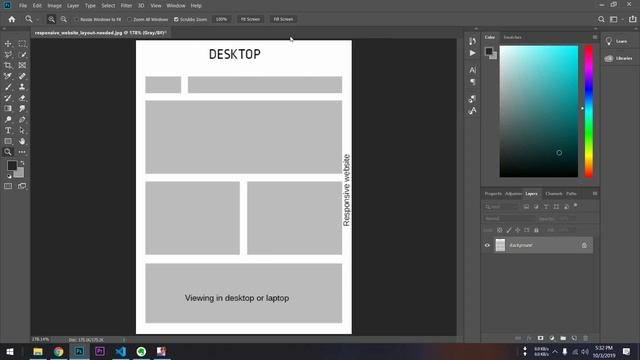Open the screen mode options
The image size is (640, 360).
(x=22, y=186)
